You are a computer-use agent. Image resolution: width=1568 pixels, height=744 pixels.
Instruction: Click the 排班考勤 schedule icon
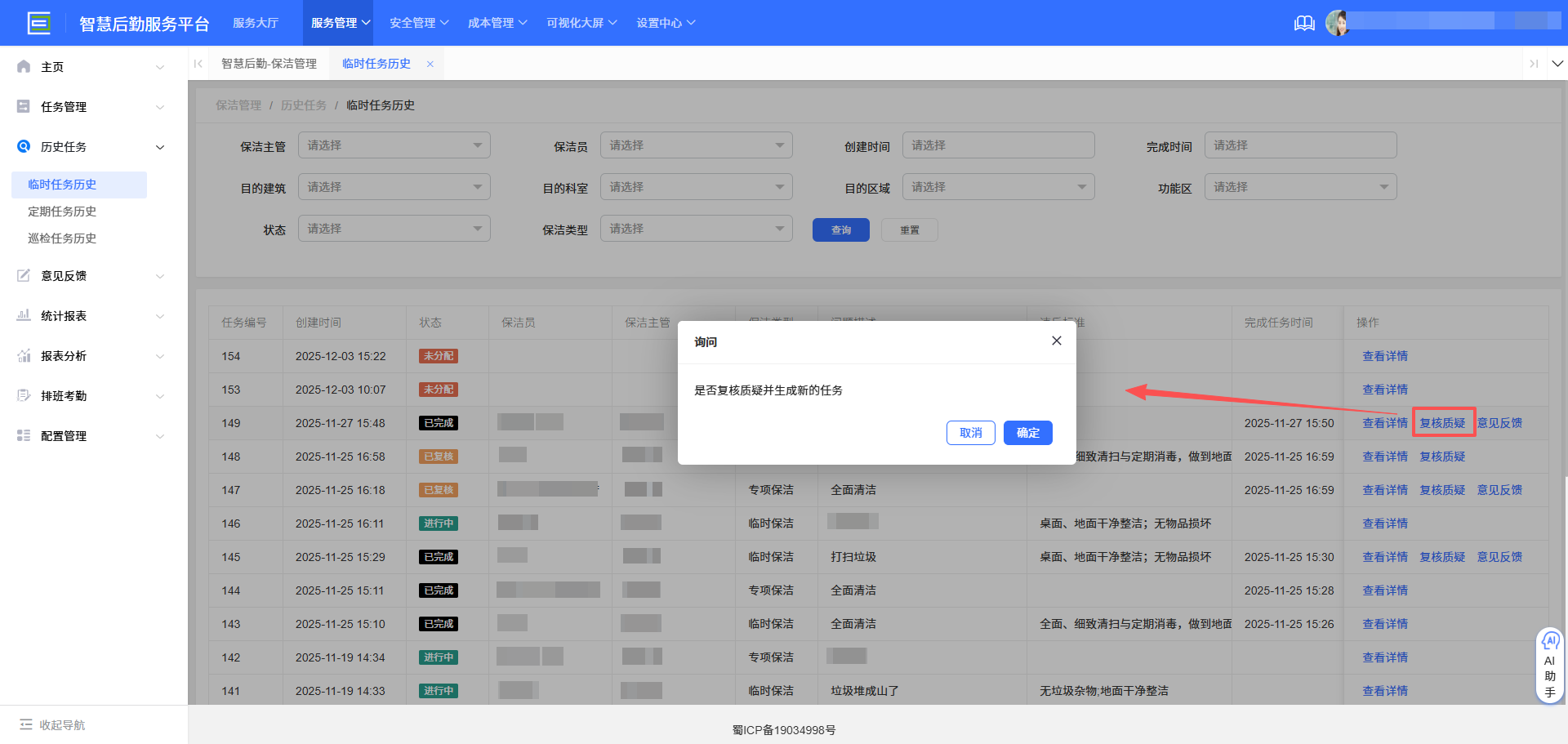coord(23,395)
